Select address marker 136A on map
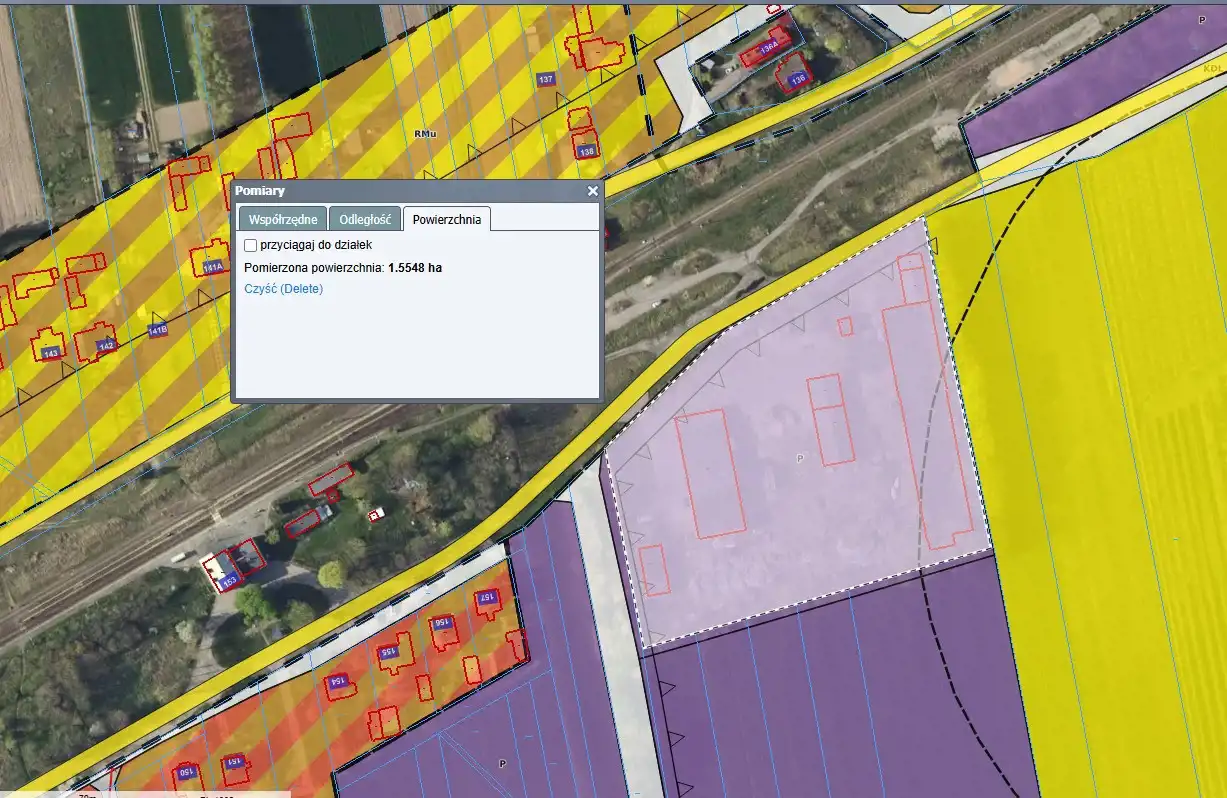The height and width of the screenshot is (798, 1227). pyautogui.click(x=769, y=47)
